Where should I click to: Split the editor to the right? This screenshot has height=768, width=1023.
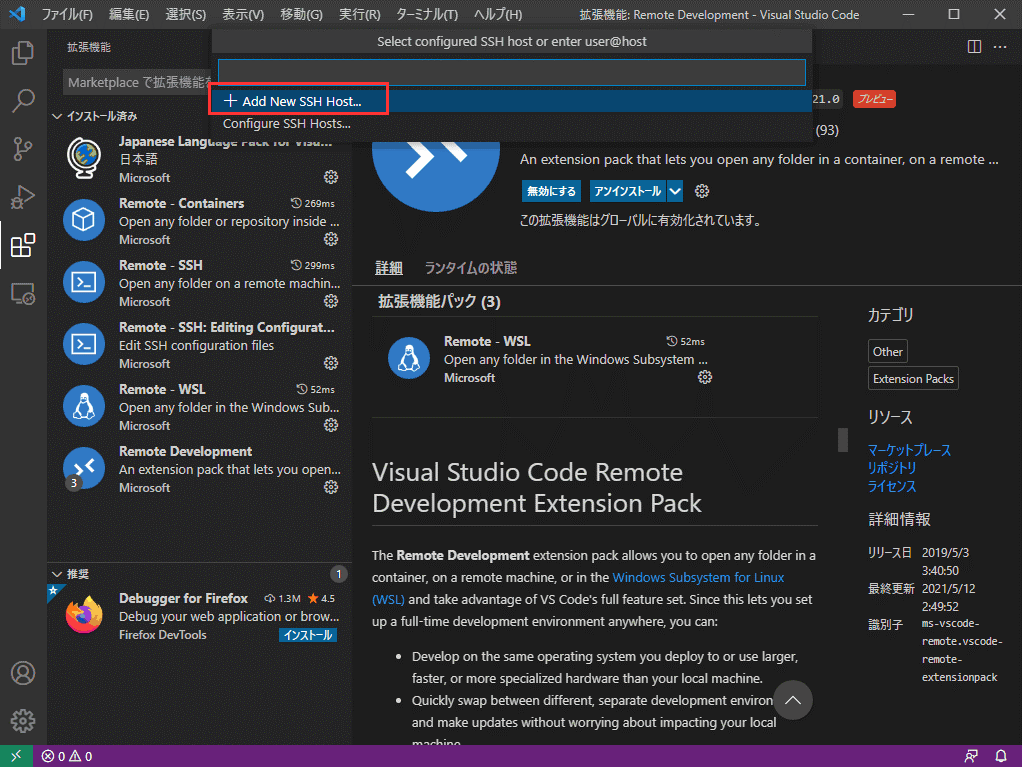tap(974, 47)
